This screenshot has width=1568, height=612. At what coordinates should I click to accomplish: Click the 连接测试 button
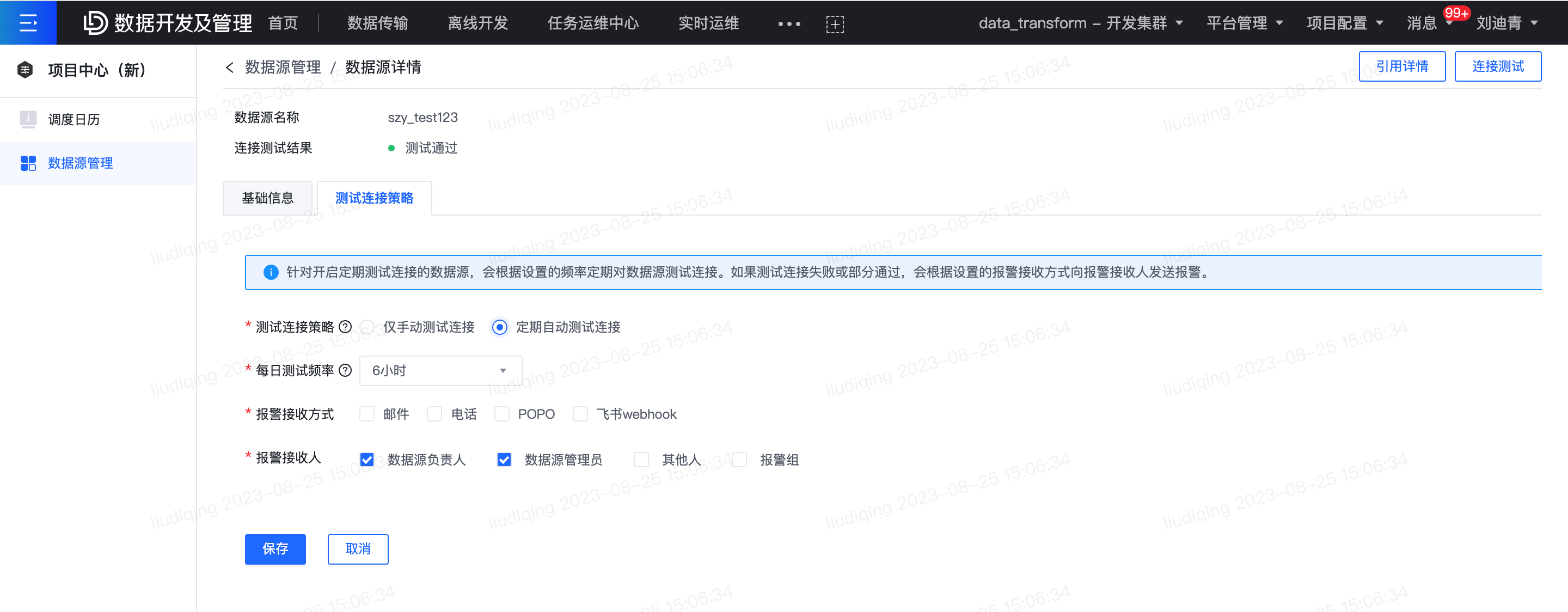click(x=1497, y=66)
